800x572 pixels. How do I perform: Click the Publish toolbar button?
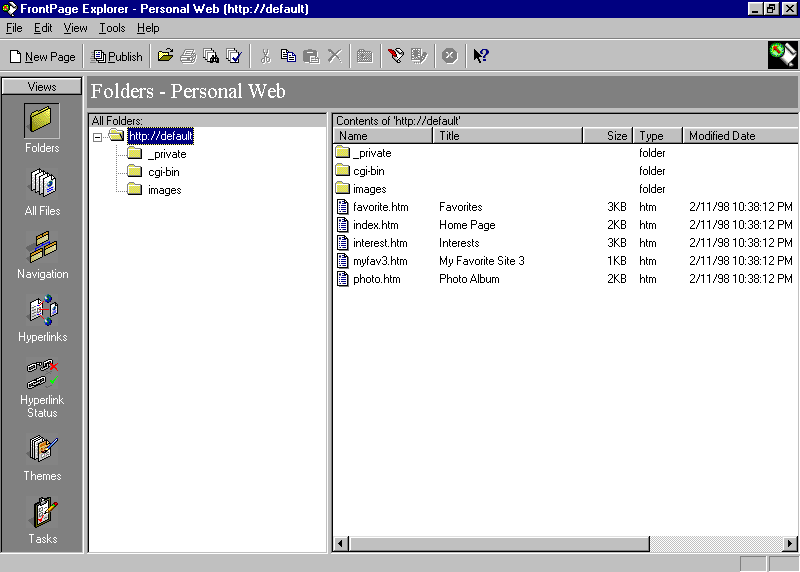coord(117,56)
